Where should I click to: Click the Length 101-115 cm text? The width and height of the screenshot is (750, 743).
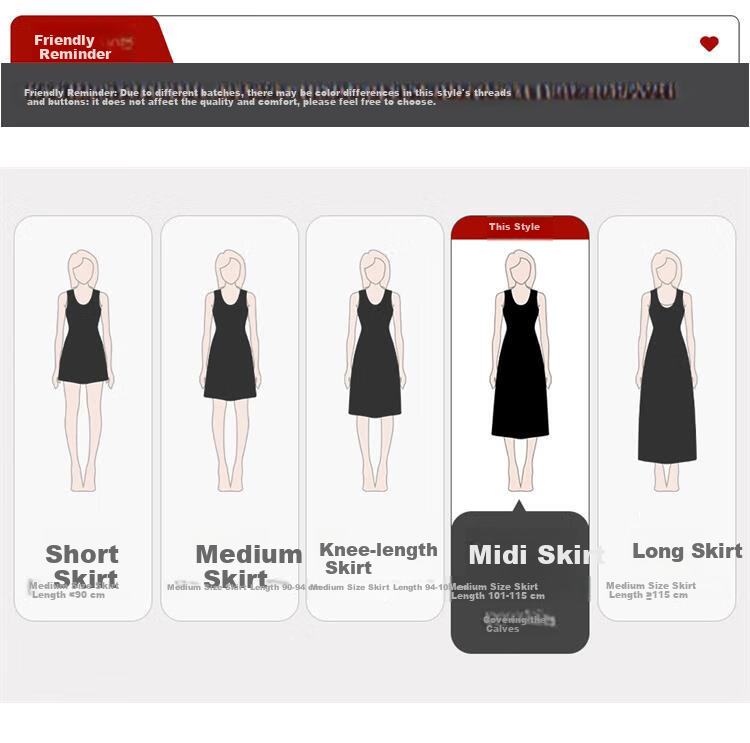click(498, 596)
